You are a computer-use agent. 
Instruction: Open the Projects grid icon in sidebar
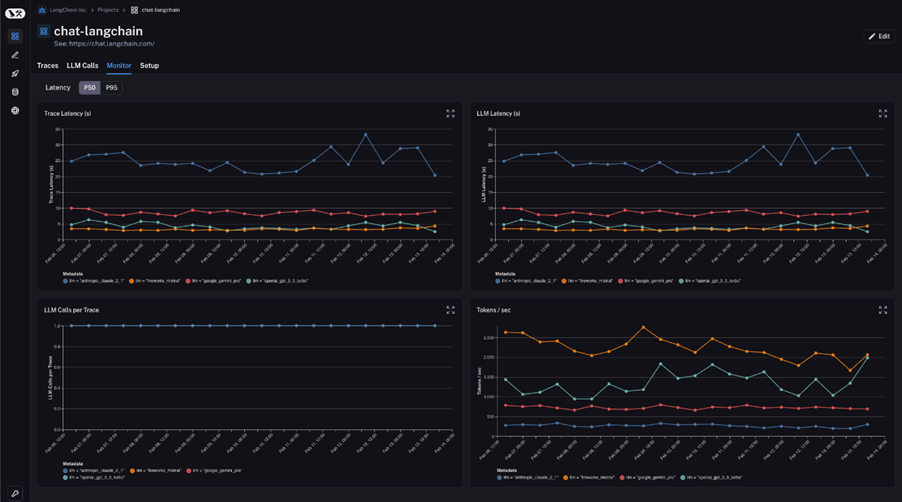(x=15, y=36)
